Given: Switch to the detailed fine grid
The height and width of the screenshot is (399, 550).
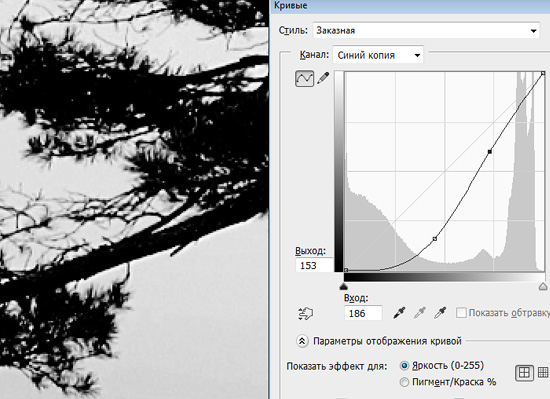Looking at the screenshot, I should (543, 373).
